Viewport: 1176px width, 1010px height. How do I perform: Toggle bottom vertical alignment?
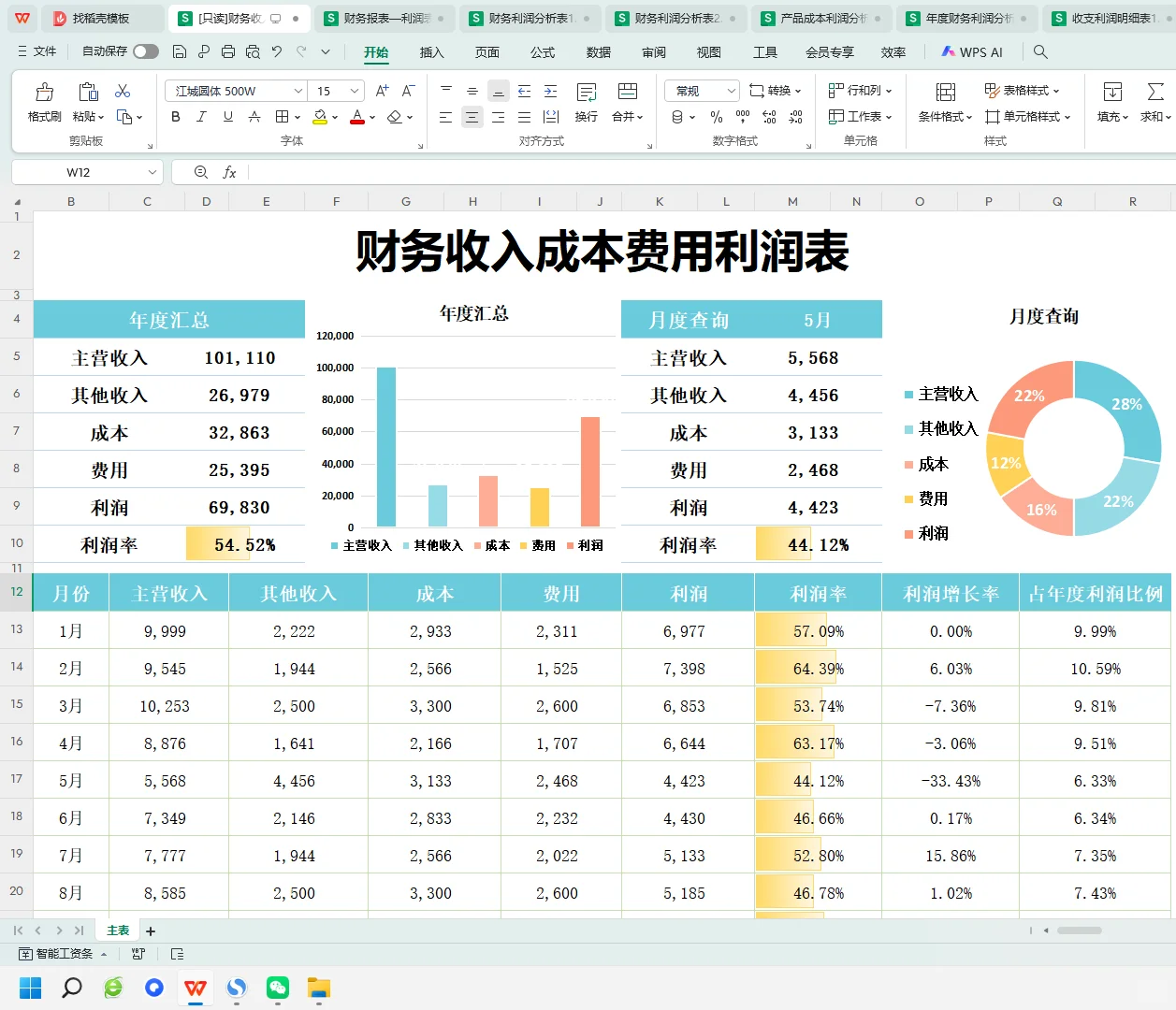(x=499, y=91)
